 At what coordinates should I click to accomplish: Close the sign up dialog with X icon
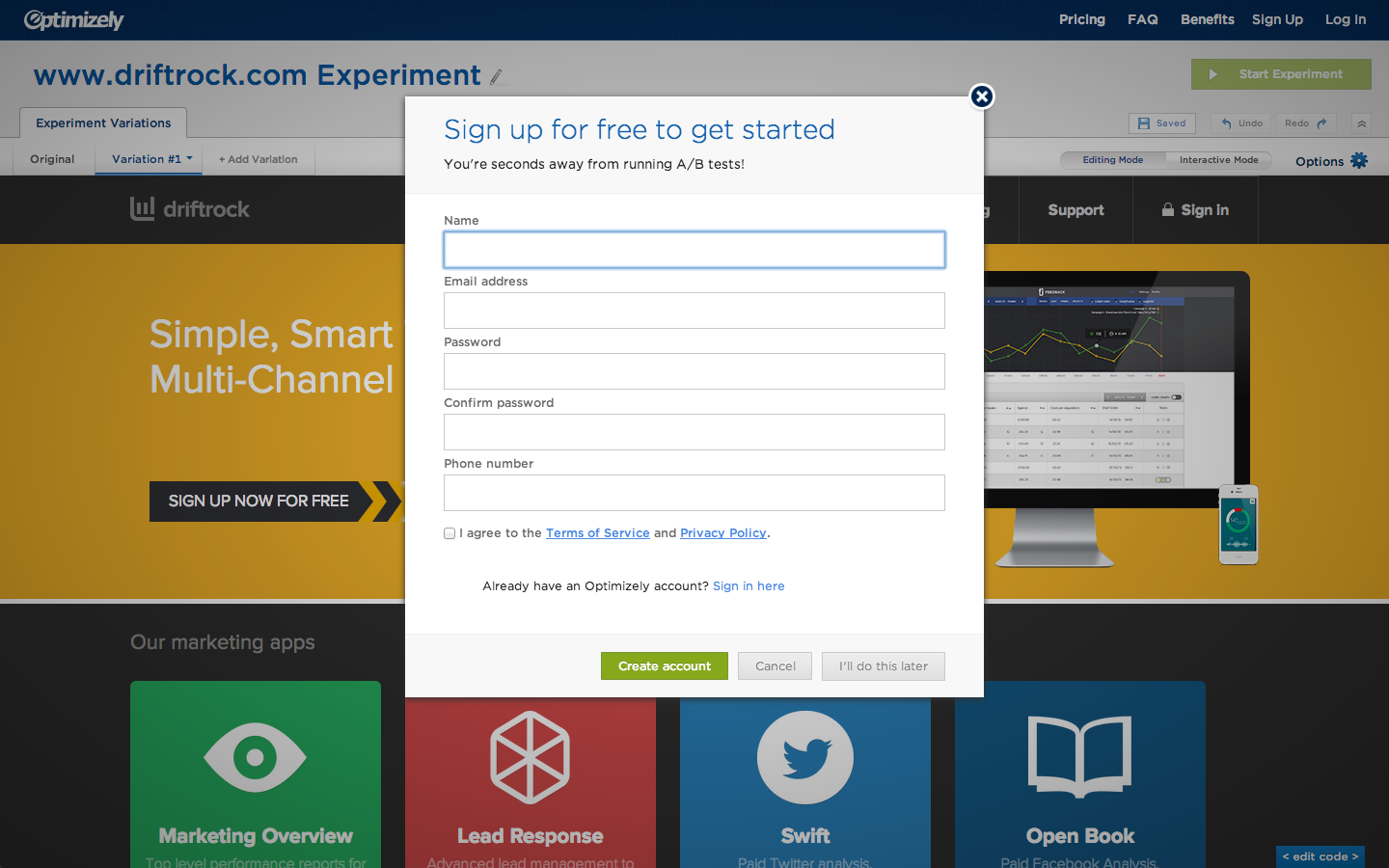[x=982, y=96]
